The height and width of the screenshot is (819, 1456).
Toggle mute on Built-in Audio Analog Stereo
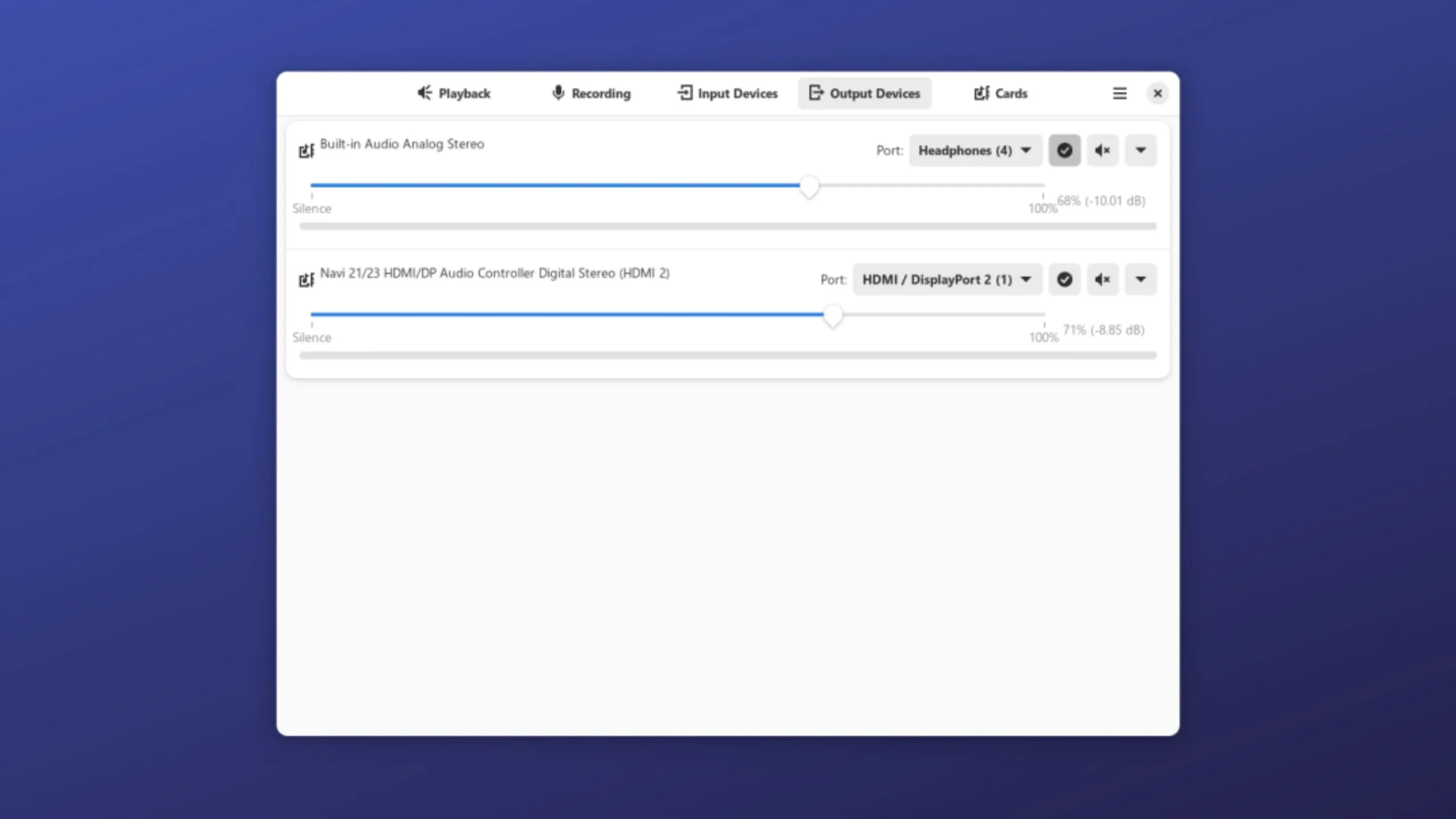click(1102, 150)
